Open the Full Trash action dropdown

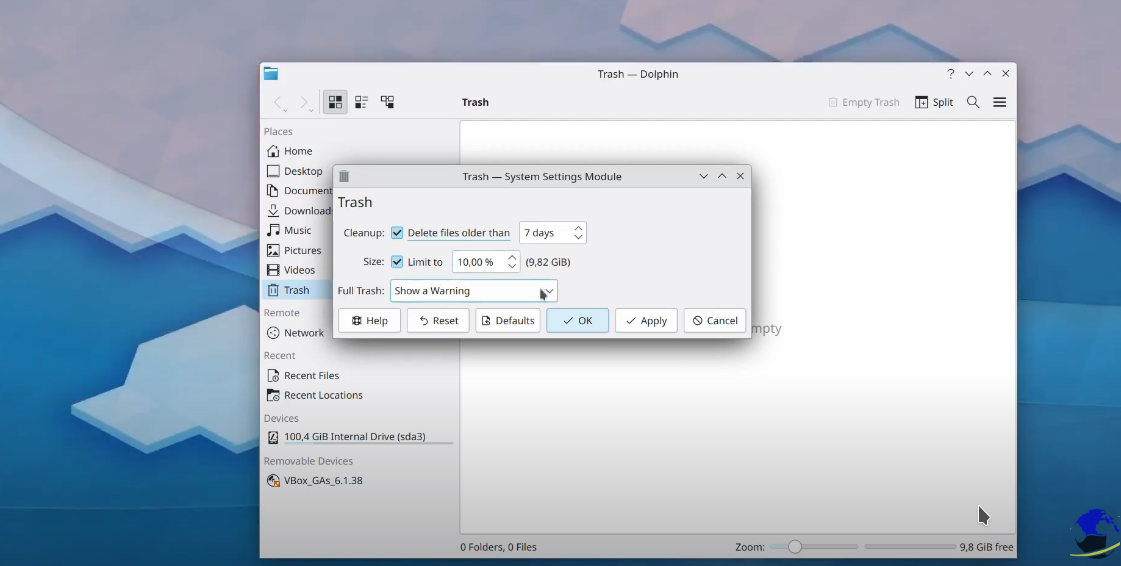coord(473,291)
